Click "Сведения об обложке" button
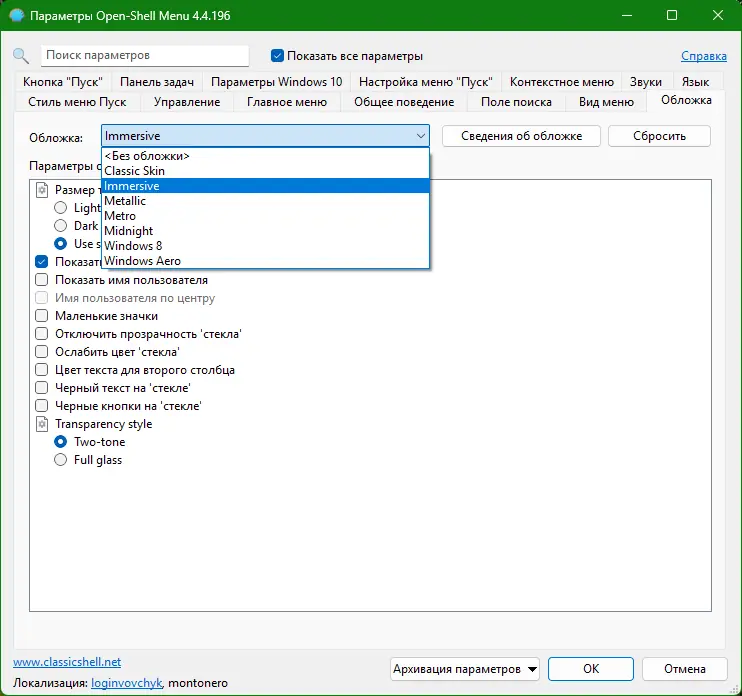This screenshot has height=696, width=742. (521, 136)
